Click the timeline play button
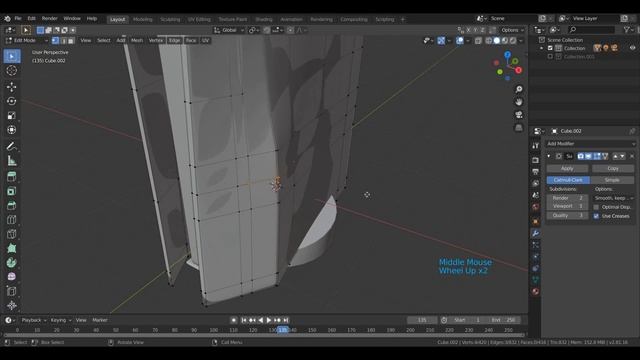640x360 pixels. 269,320
